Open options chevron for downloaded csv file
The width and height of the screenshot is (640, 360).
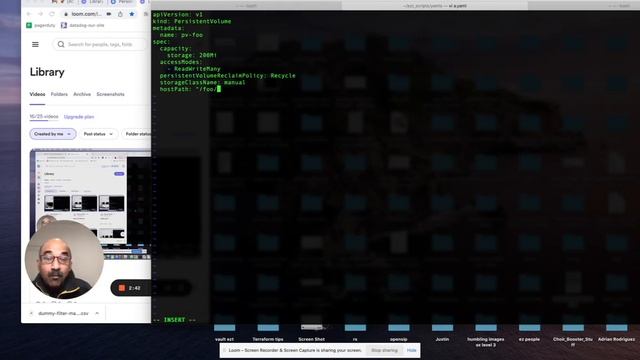[x=97, y=313]
